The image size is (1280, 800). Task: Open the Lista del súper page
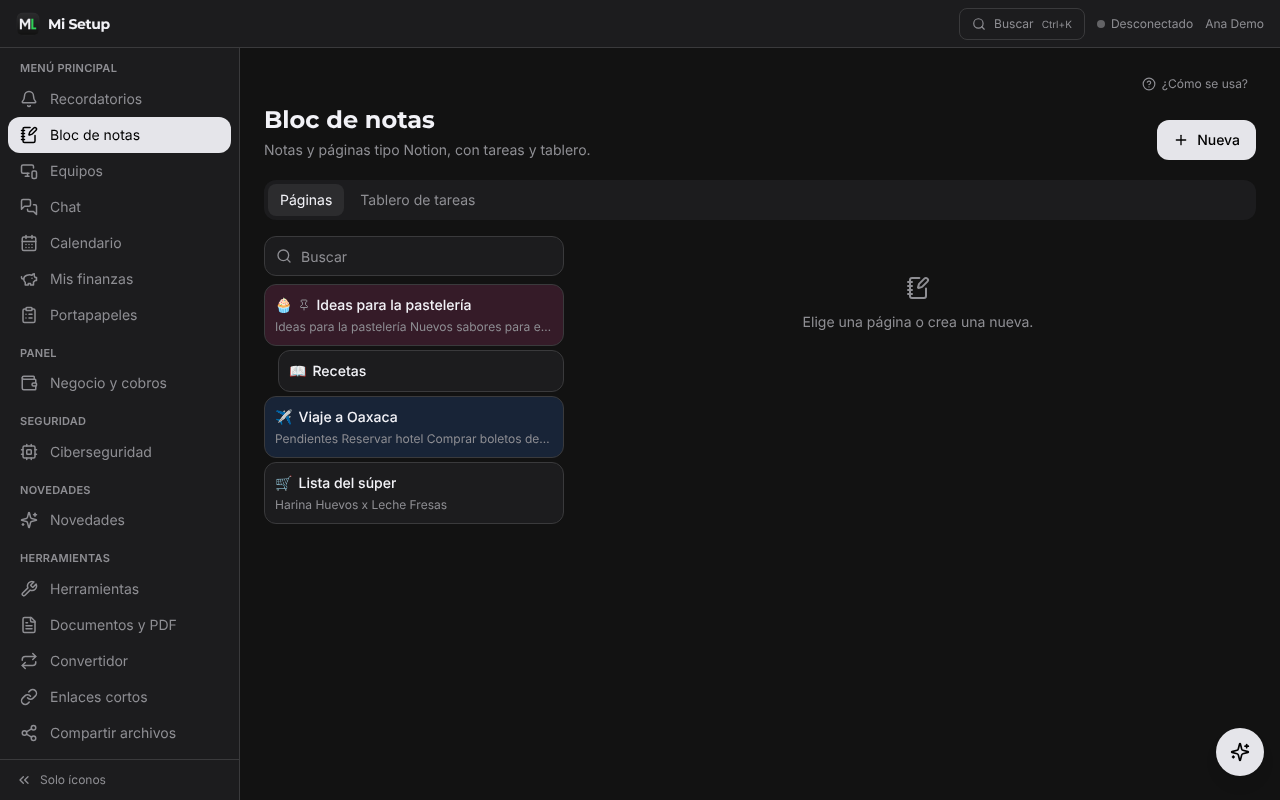[x=414, y=493]
